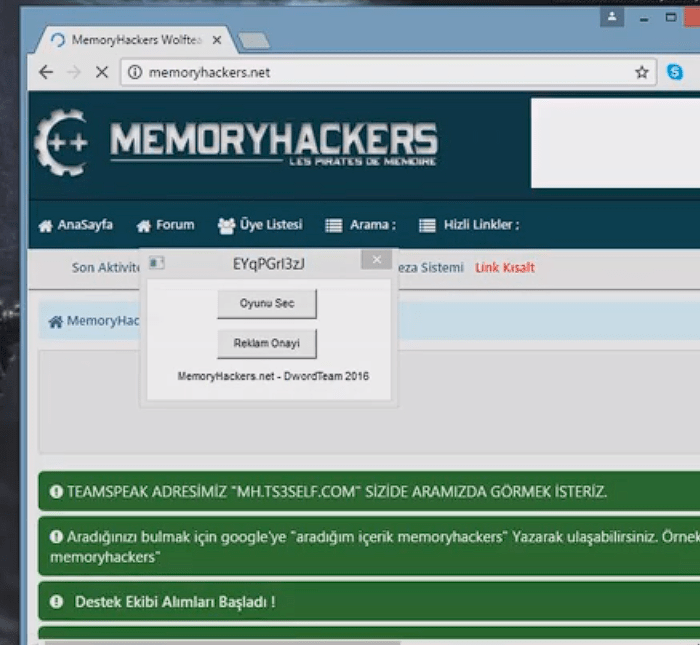The width and height of the screenshot is (700, 645).
Task: Click the memoryhackers.net address bar
Action: [388, 72]
